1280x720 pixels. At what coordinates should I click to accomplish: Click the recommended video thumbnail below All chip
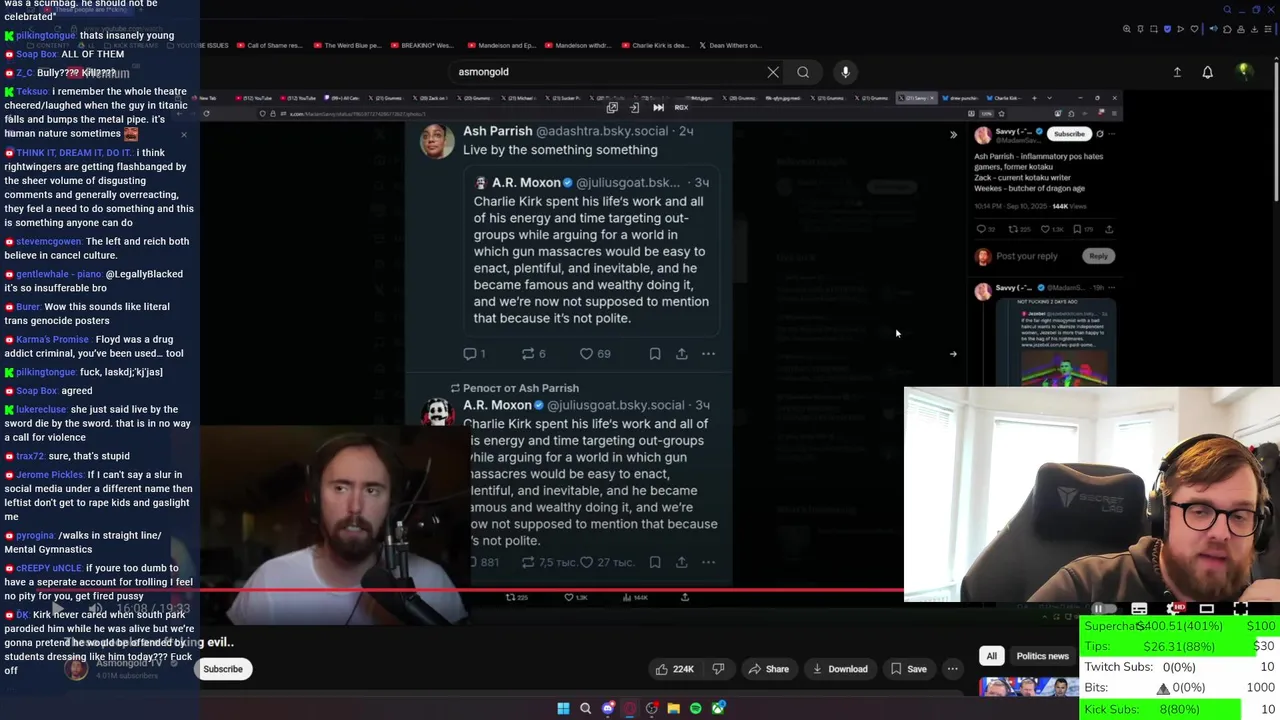[x=1028, y=687]
